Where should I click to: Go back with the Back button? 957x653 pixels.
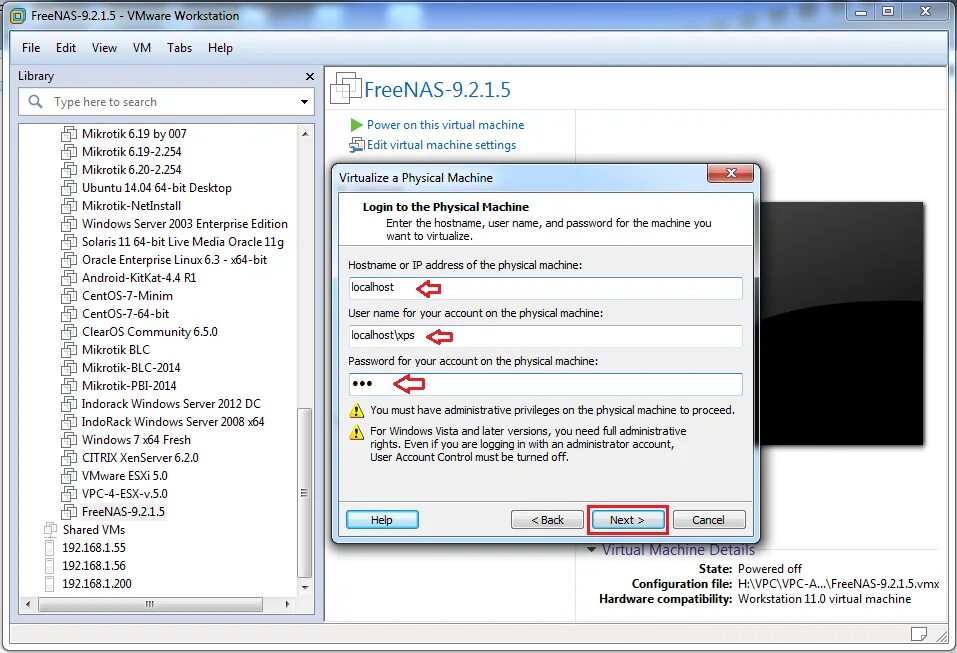point(547,520)
